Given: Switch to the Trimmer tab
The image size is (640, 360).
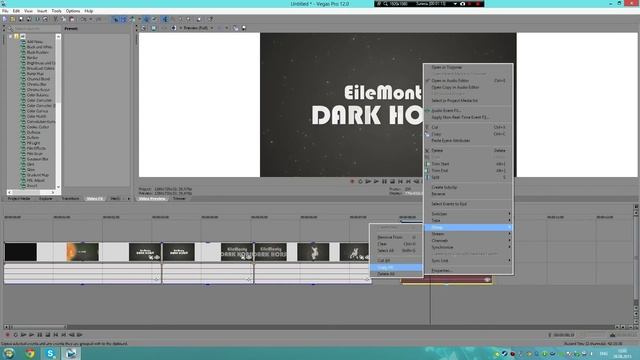Looking at the screenshot, I should 179,199.
